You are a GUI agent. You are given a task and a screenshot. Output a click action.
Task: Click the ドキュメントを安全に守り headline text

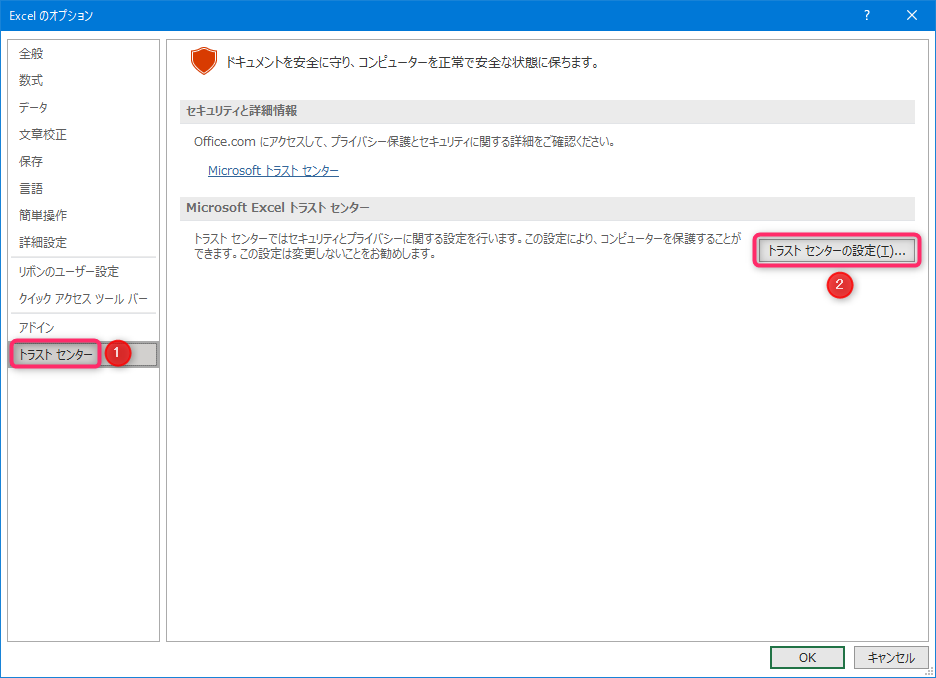coord(412,63)
